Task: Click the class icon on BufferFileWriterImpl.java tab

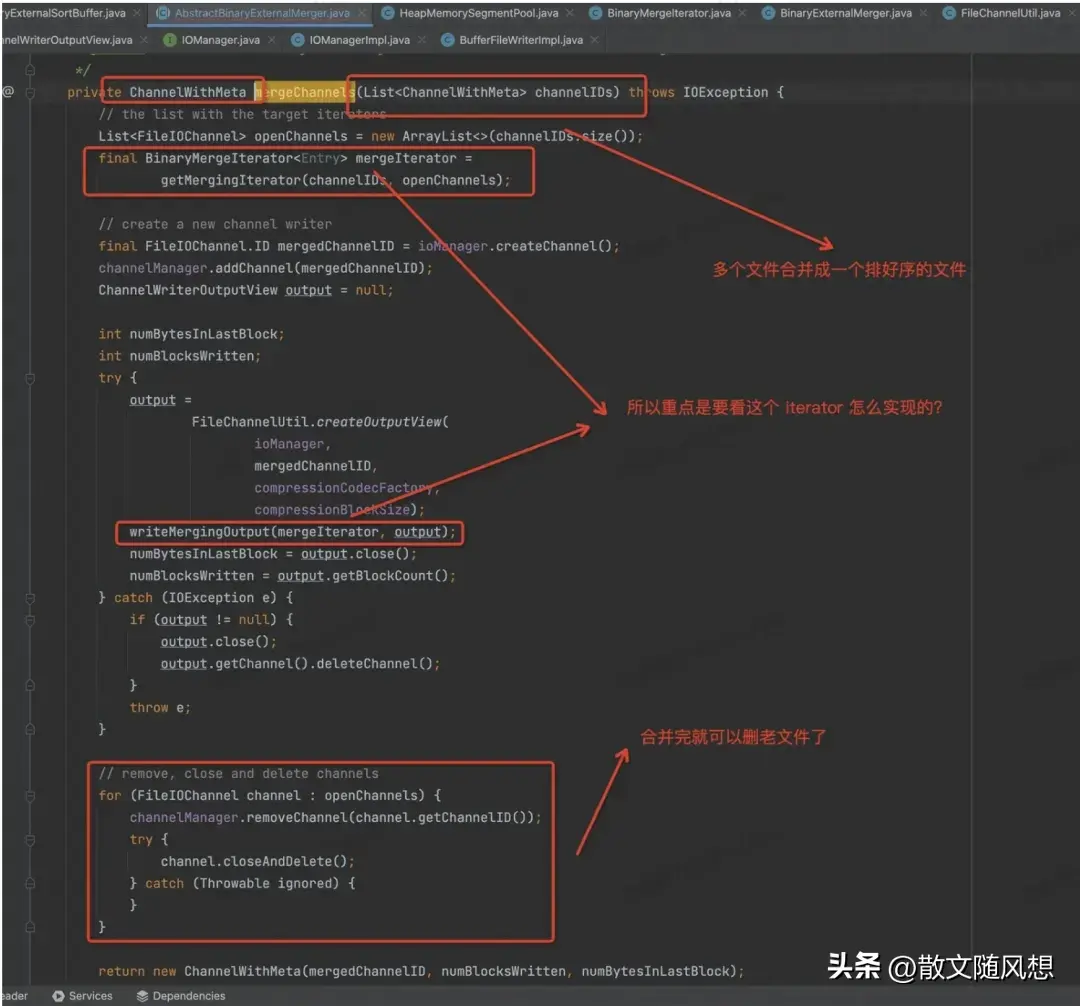Action: point(448,40)
